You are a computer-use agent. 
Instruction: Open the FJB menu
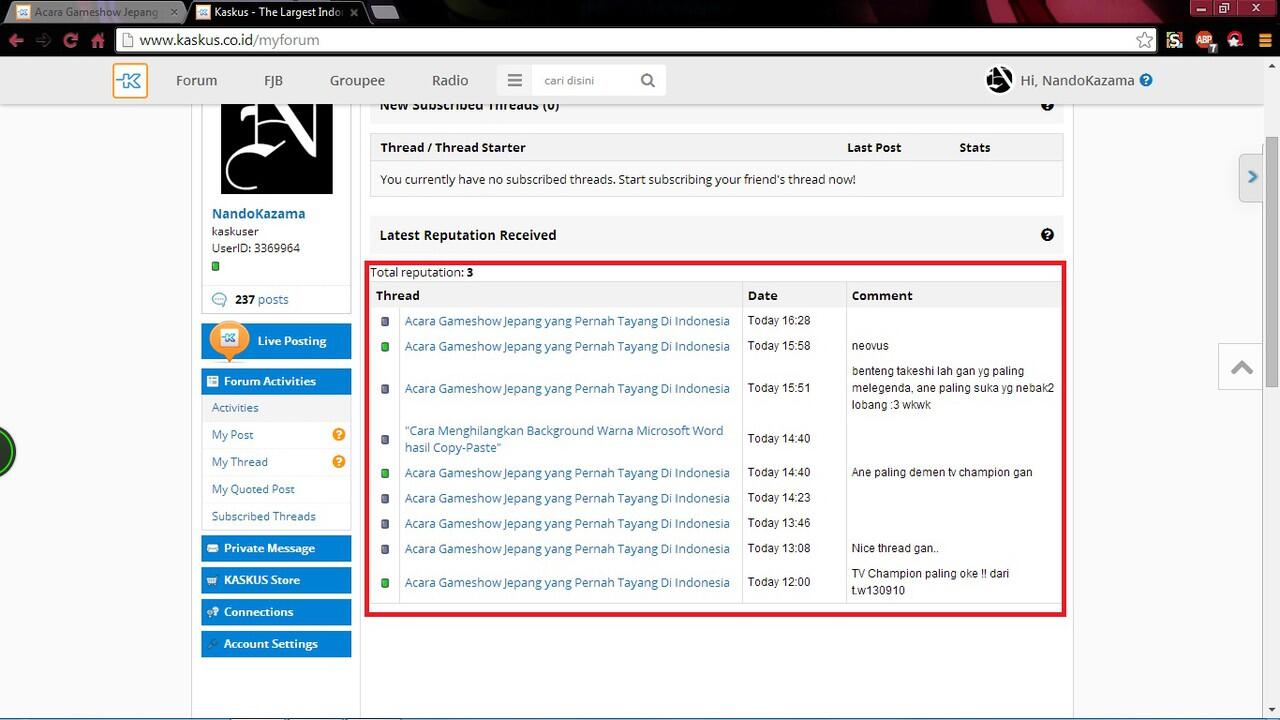pyautogui.click(x=273, y=80)
